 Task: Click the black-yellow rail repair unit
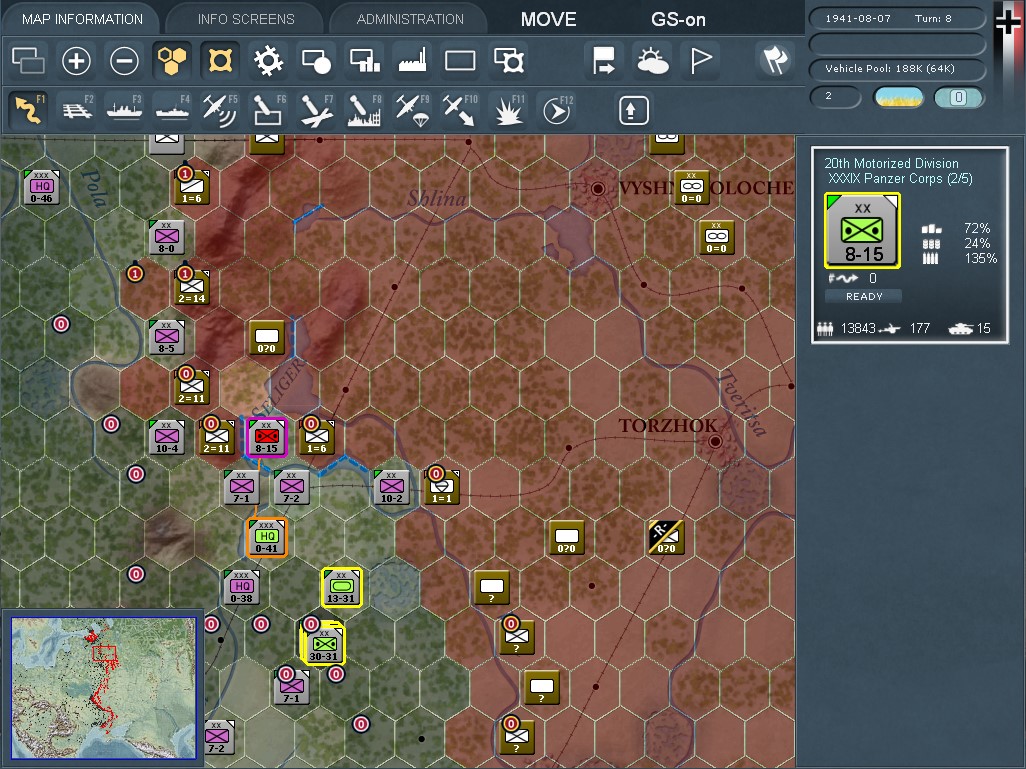pyautogui.click(x=666, y=537)
